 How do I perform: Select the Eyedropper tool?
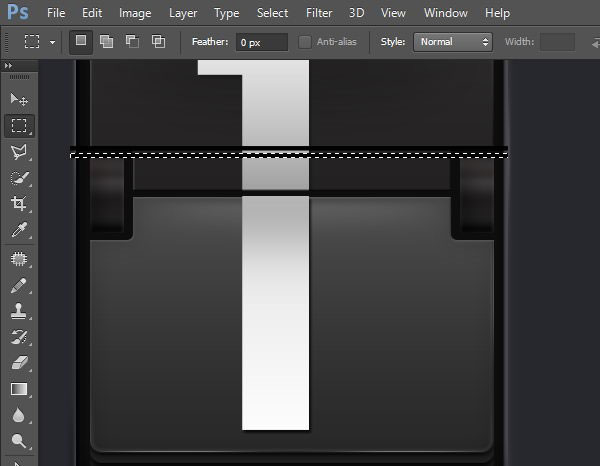point(19,231)
